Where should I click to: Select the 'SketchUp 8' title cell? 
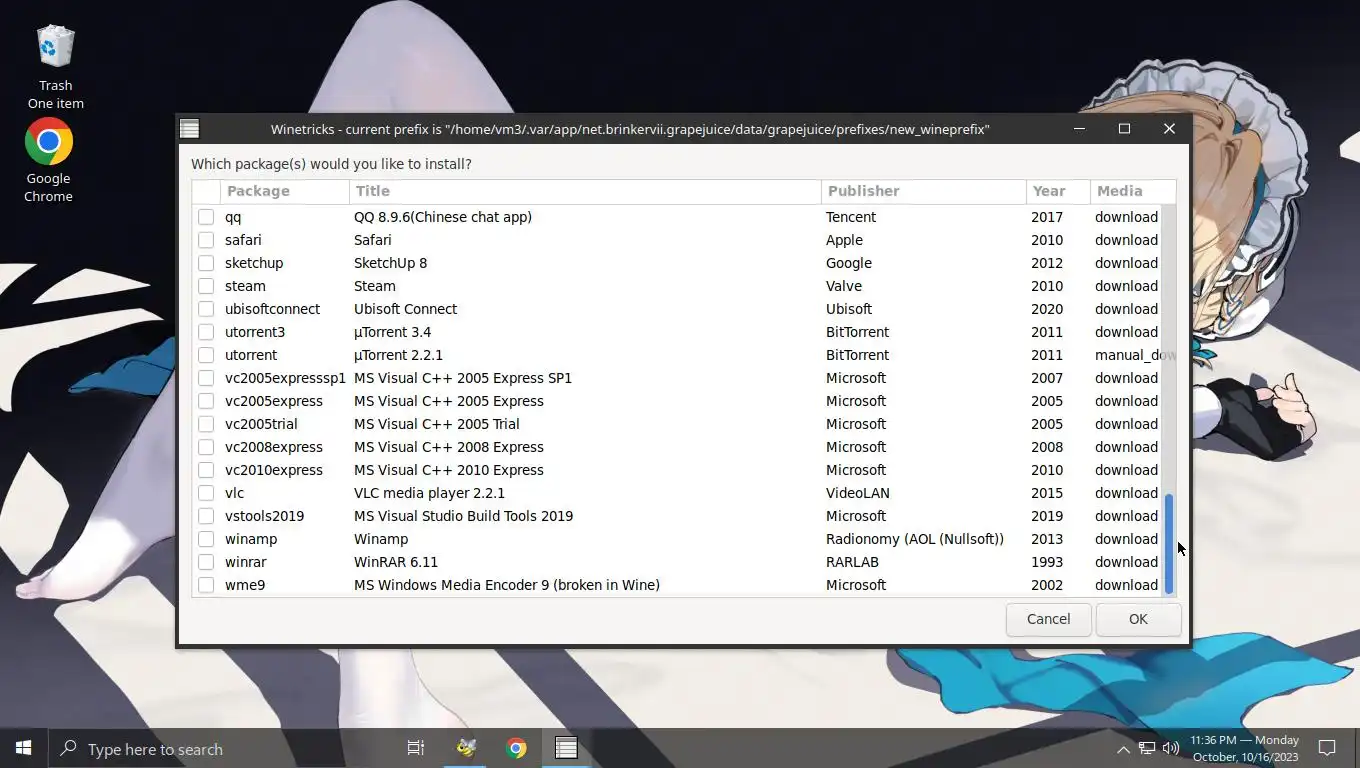390,263
